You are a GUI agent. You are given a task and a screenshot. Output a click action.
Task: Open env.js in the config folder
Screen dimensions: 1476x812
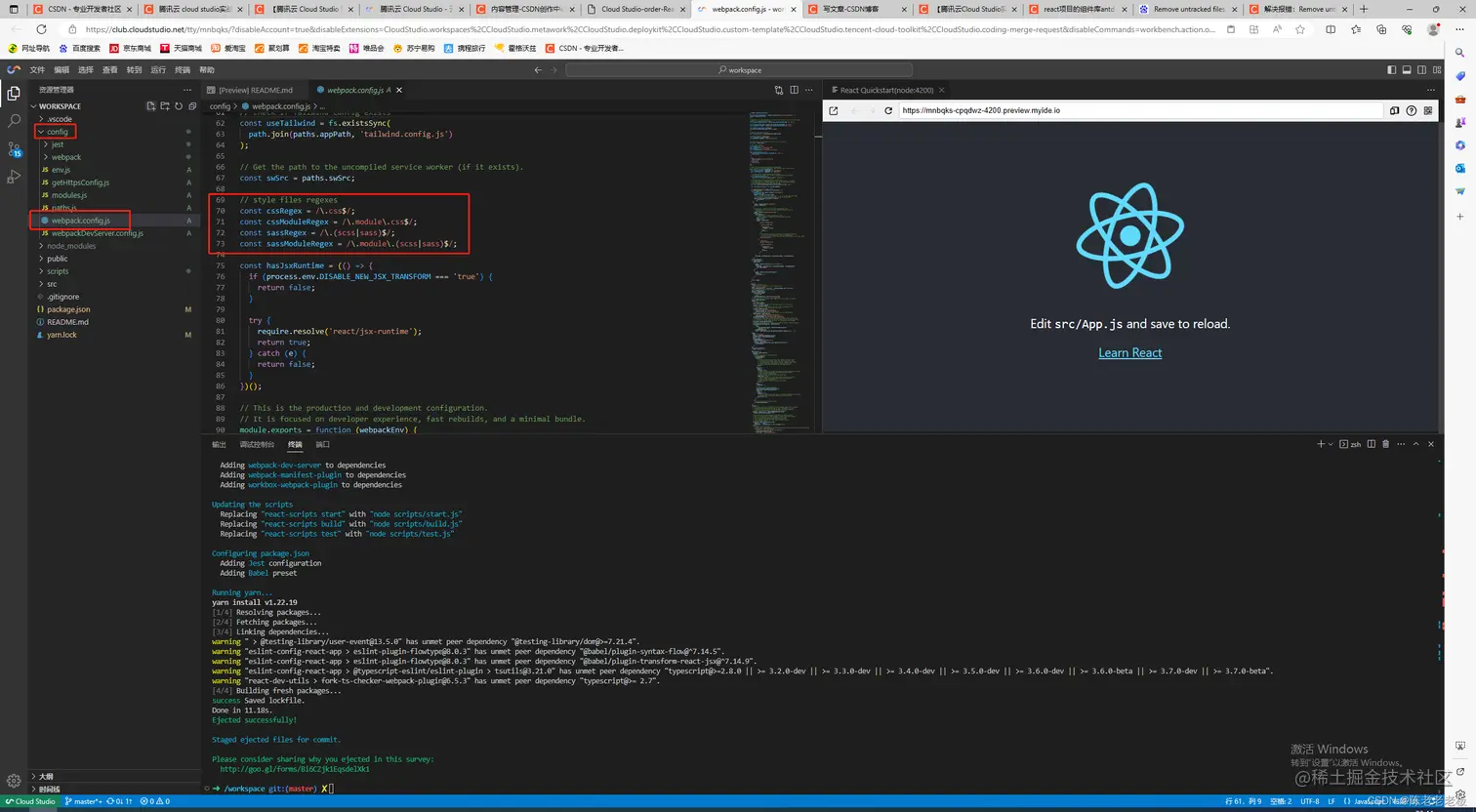[61, 170]
